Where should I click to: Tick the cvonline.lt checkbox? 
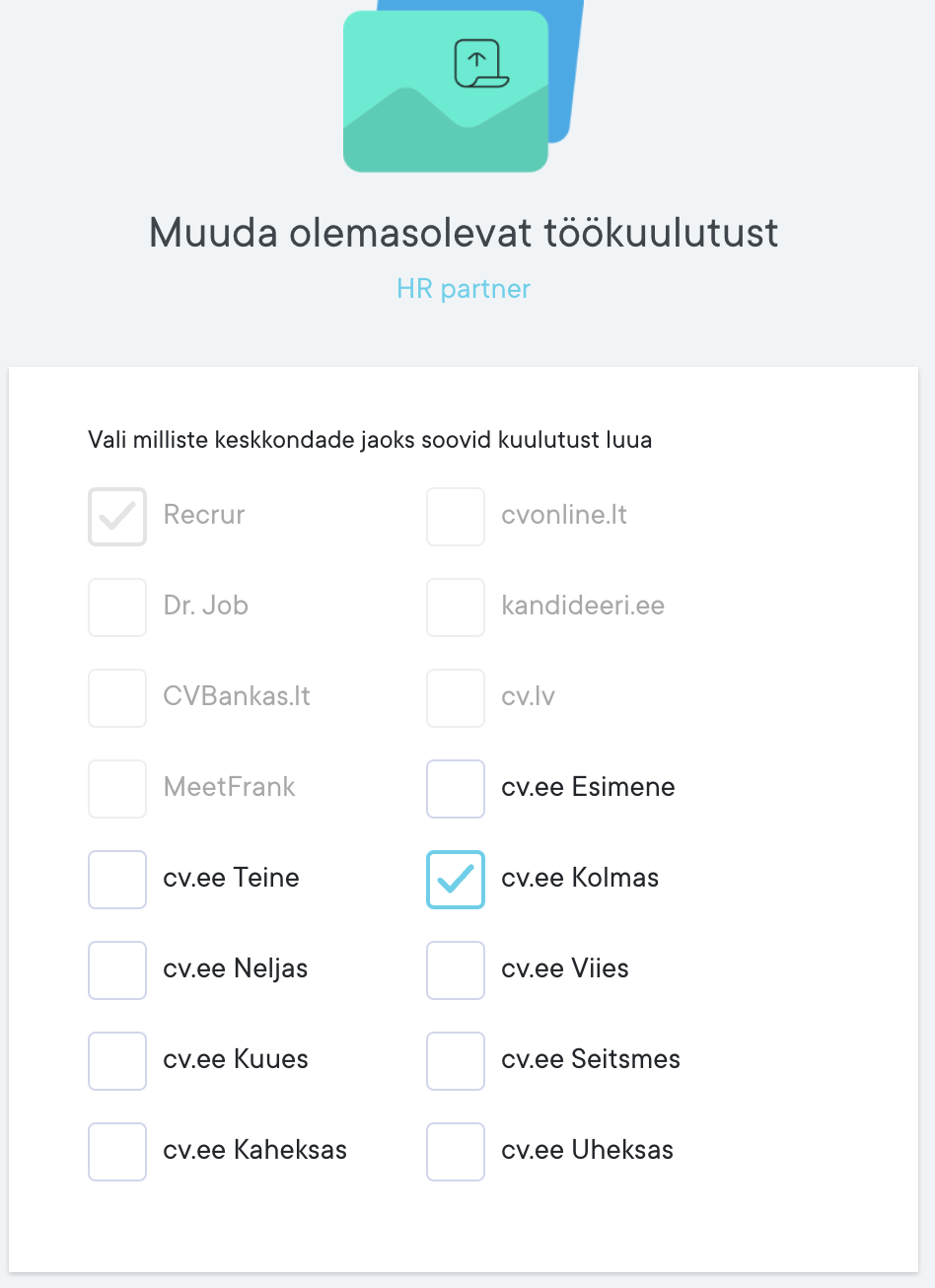(x=456, y=516)
